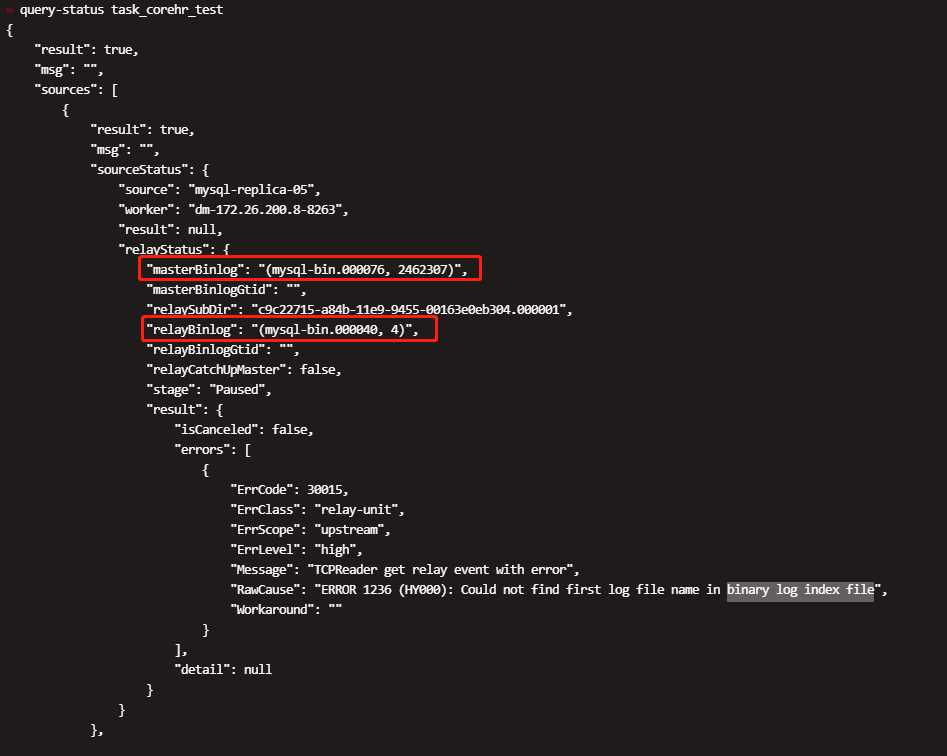Click the "isCanceled": false line
Viewport: 947px width, 756px height.
[x=243, y=429]
